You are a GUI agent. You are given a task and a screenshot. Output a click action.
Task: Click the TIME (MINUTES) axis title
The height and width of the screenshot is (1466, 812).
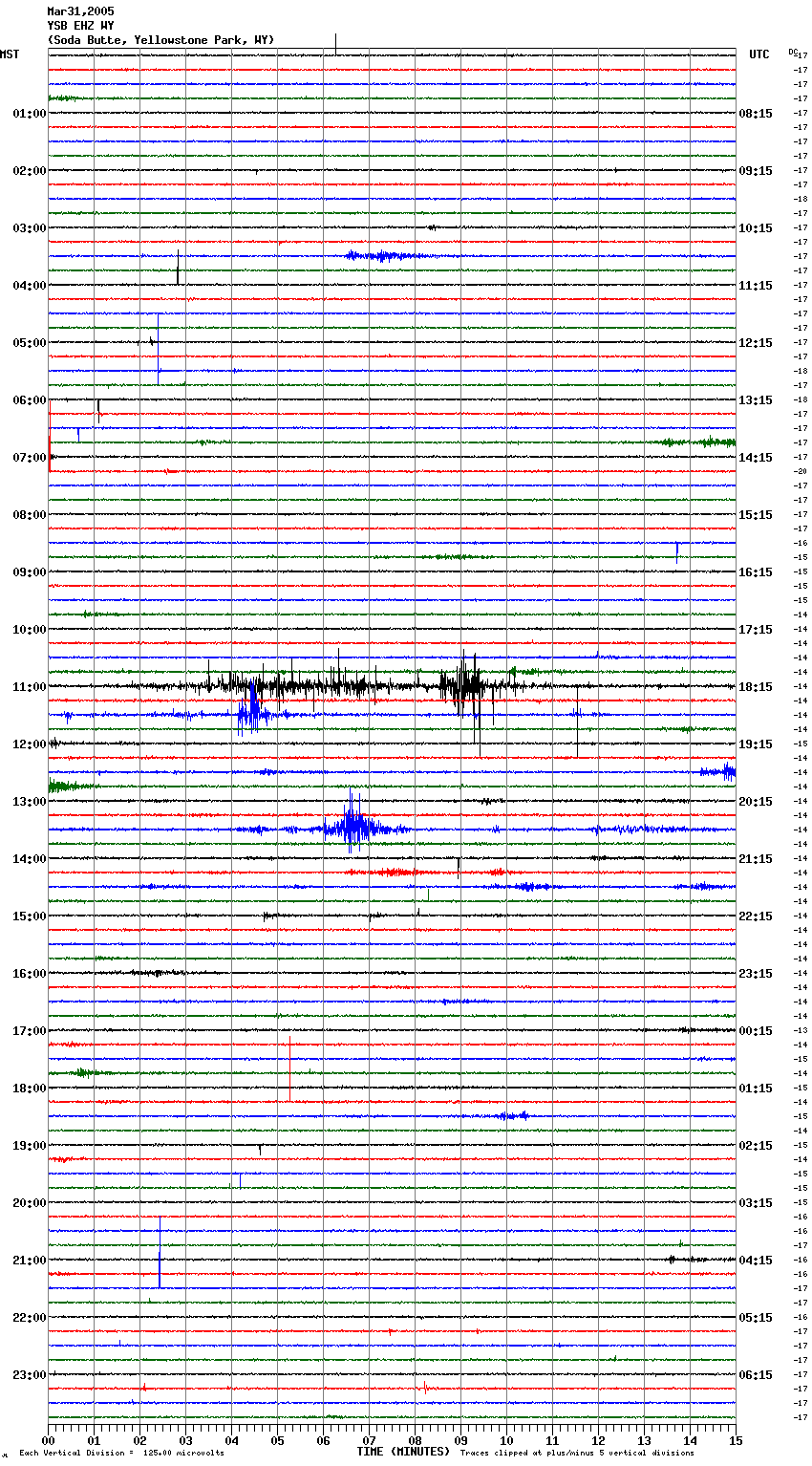click(x=403, y=1452)
